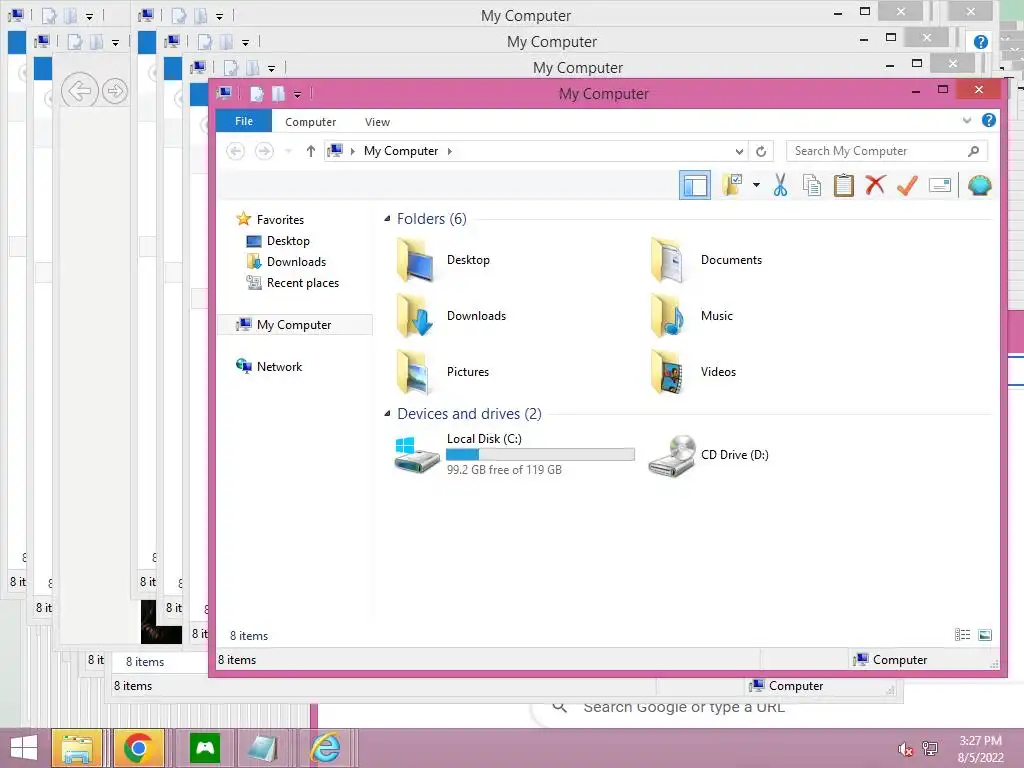
Task: Click the Help icon in the background window
Action: 980,42
